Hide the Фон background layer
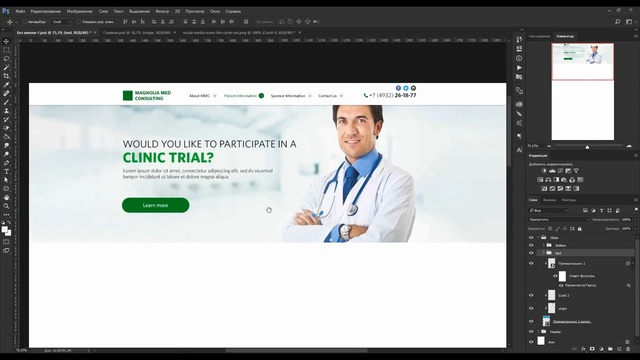Image resolution: width=640 pixels, height=360 pixels. (531, 342)
